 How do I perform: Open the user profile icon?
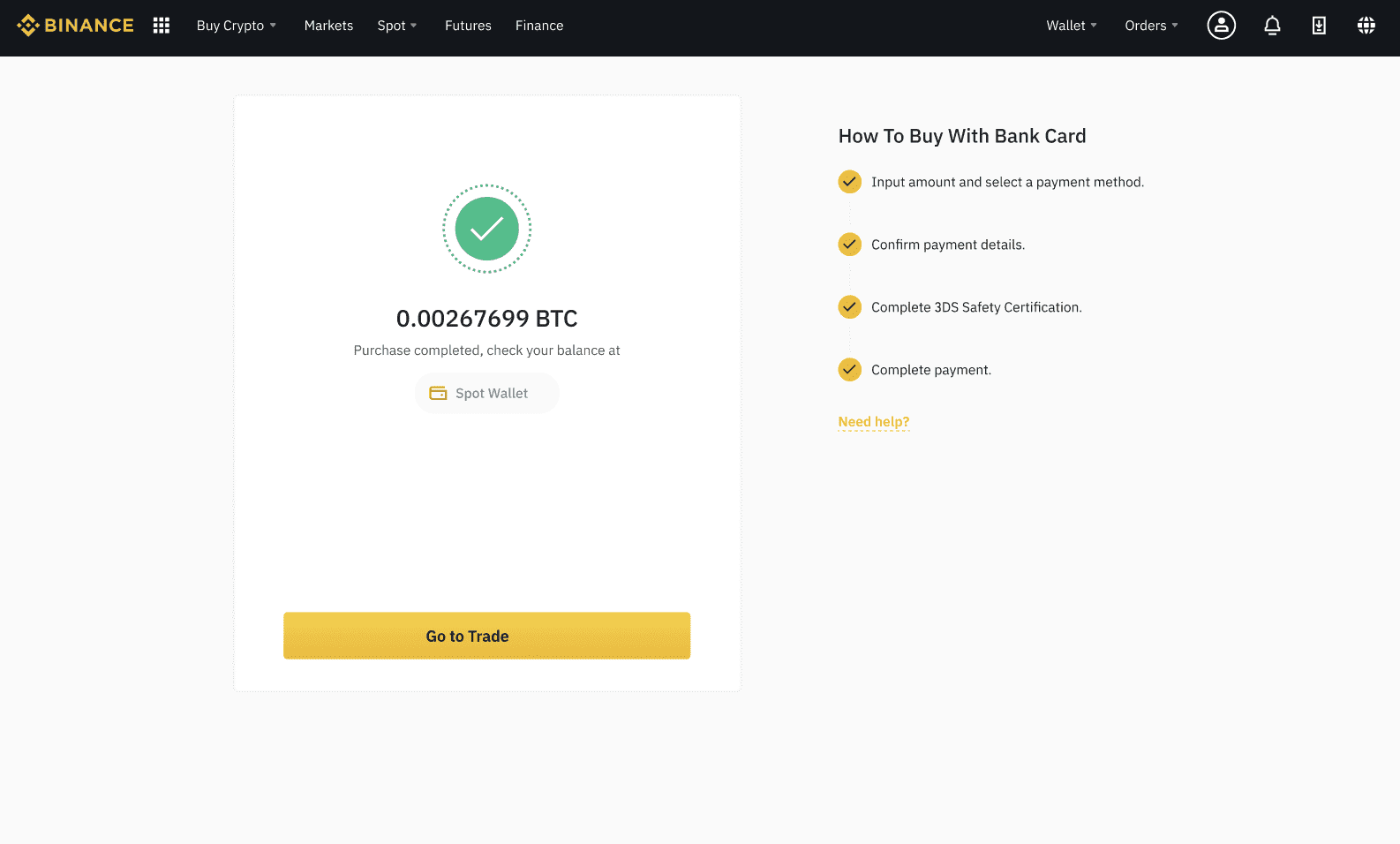[x=1222, y=26]
